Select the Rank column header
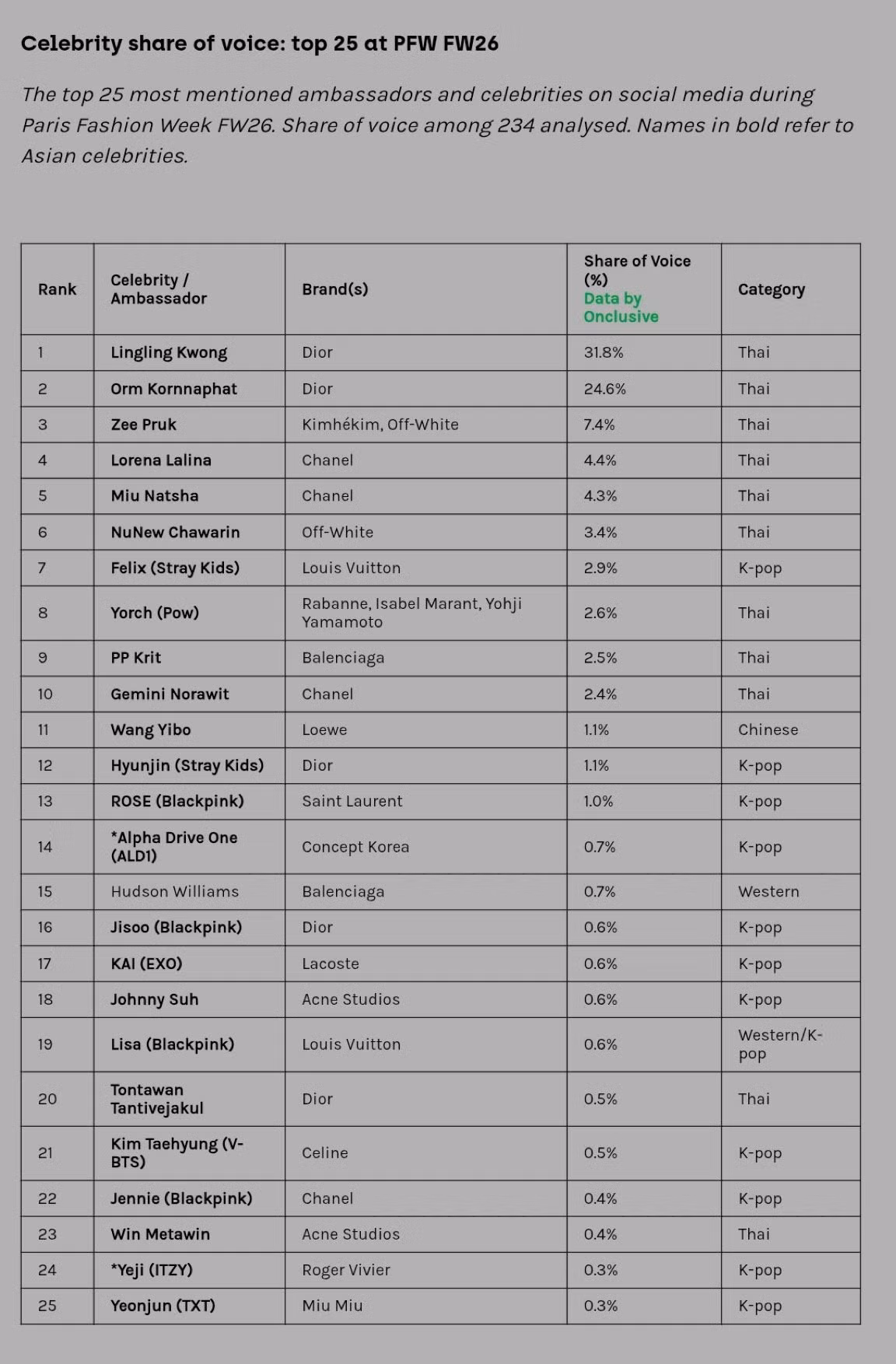Viewport: 896px width, 1364px height. click(x=57, y=289)
